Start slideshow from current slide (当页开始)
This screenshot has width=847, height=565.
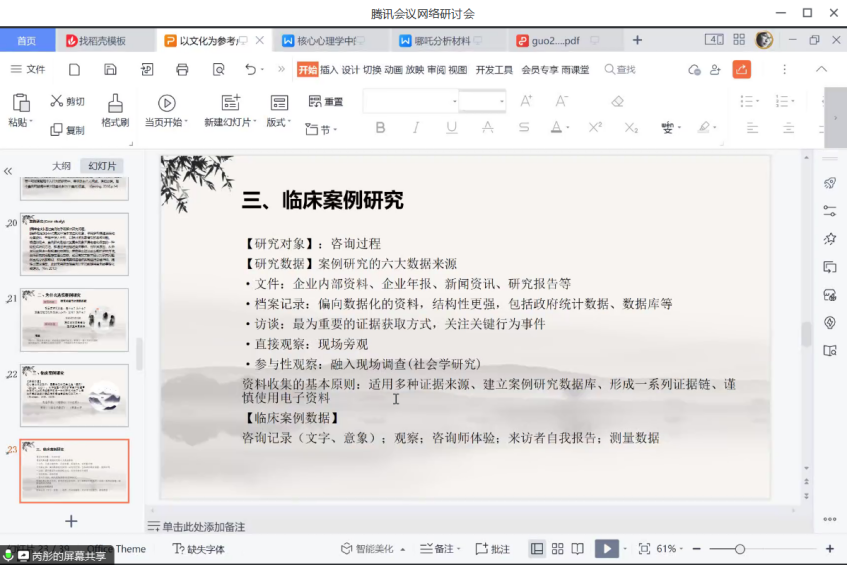[x=166, y=103]
